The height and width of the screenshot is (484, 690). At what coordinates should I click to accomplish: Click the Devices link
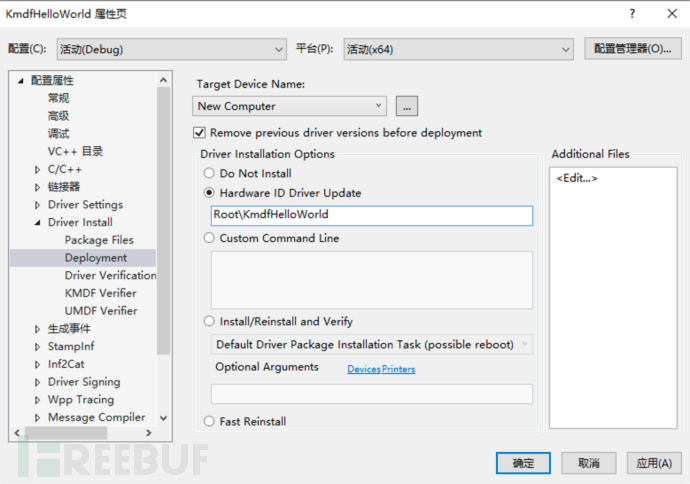pos(364,369)
